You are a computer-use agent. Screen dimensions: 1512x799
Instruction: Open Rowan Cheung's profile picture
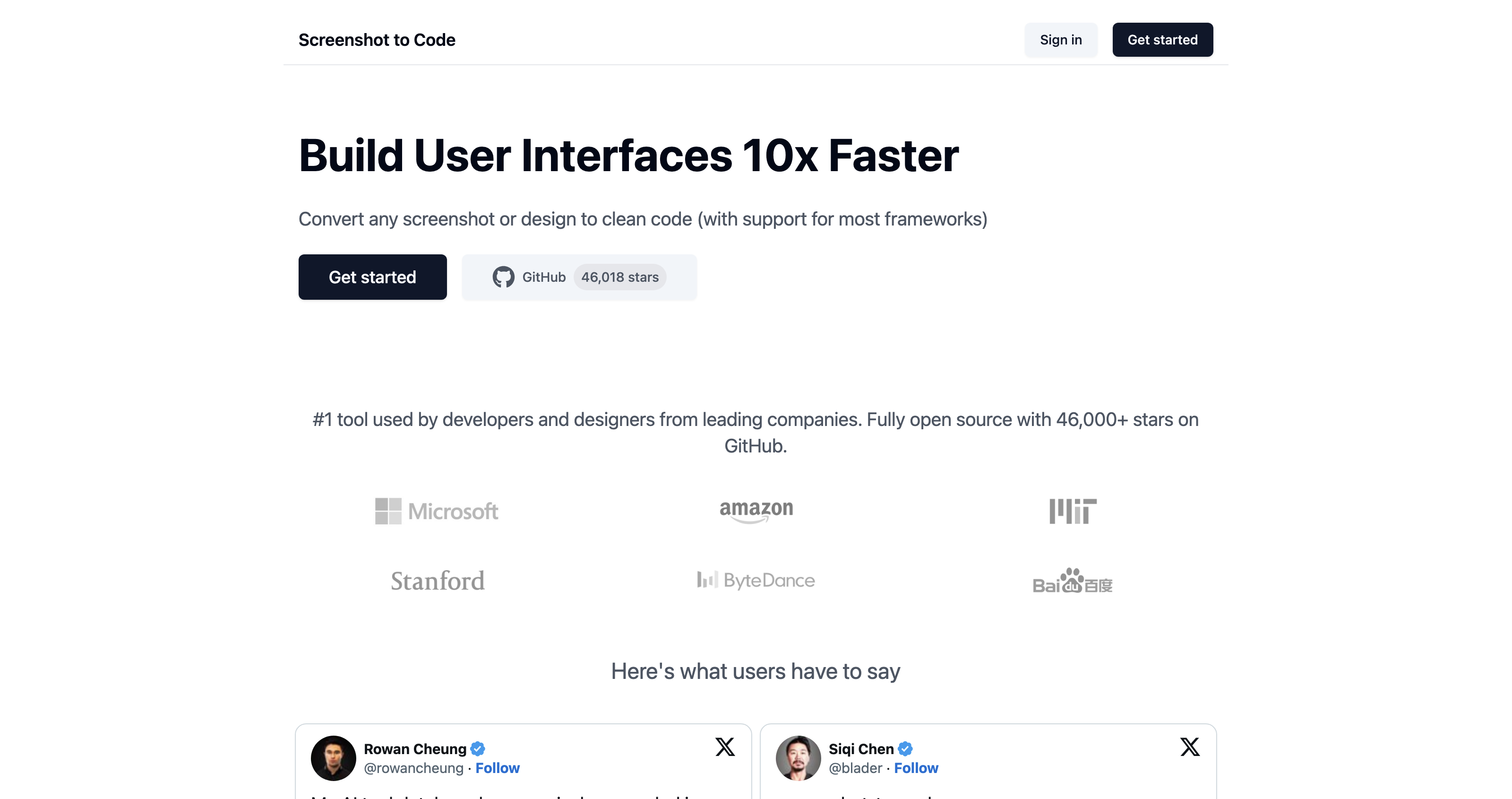pyautogui.click(x=334, y=758)
